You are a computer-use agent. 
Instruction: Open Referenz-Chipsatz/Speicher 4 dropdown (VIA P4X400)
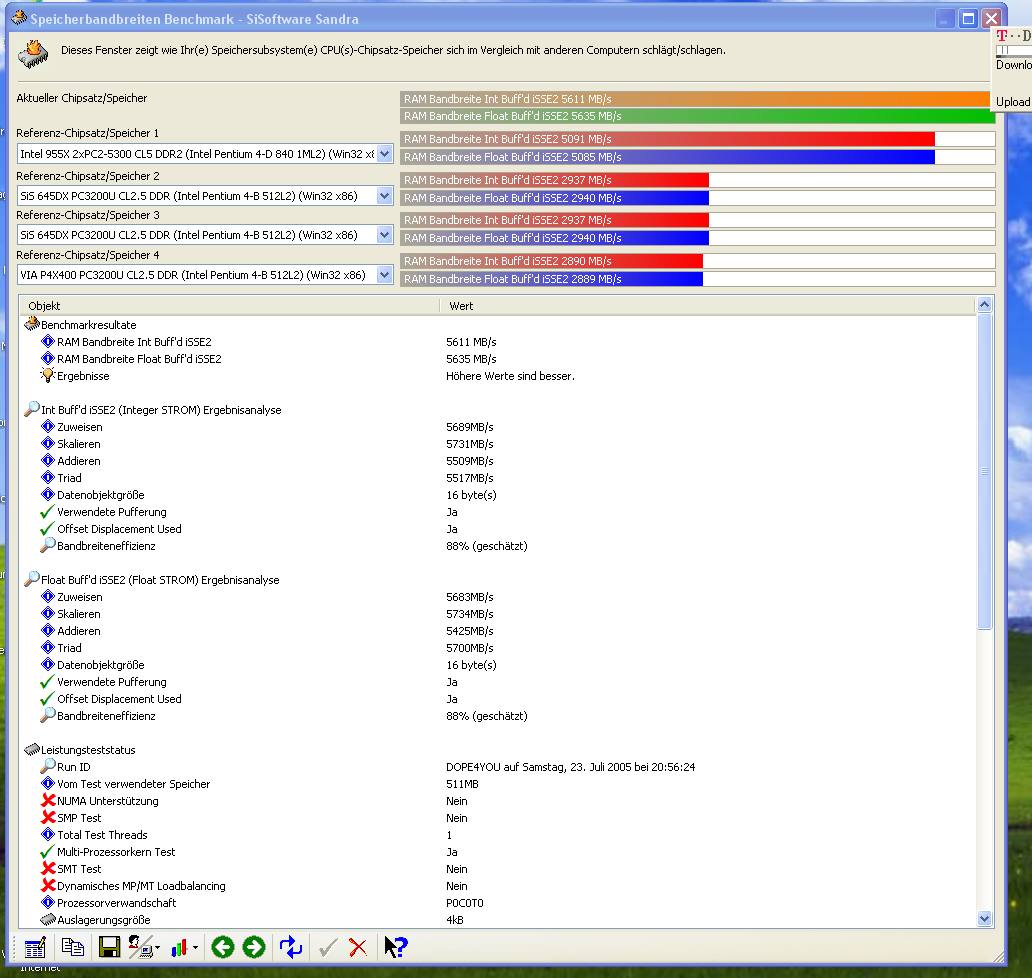pos(385,274)
